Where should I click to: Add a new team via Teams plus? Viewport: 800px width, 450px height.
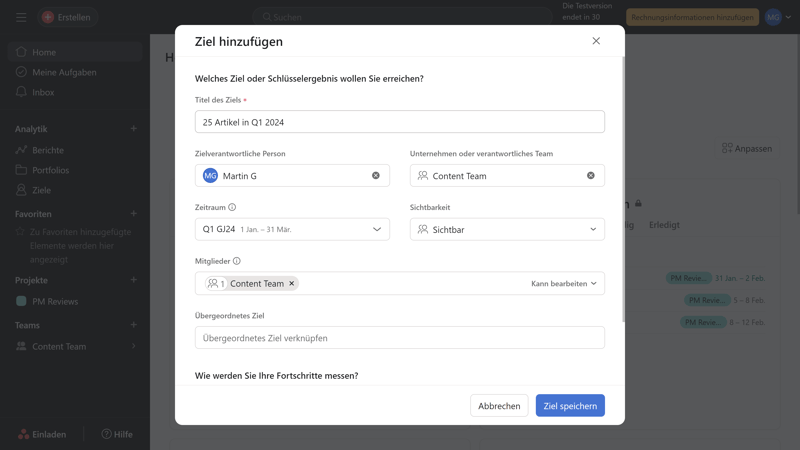pos(134,324)
